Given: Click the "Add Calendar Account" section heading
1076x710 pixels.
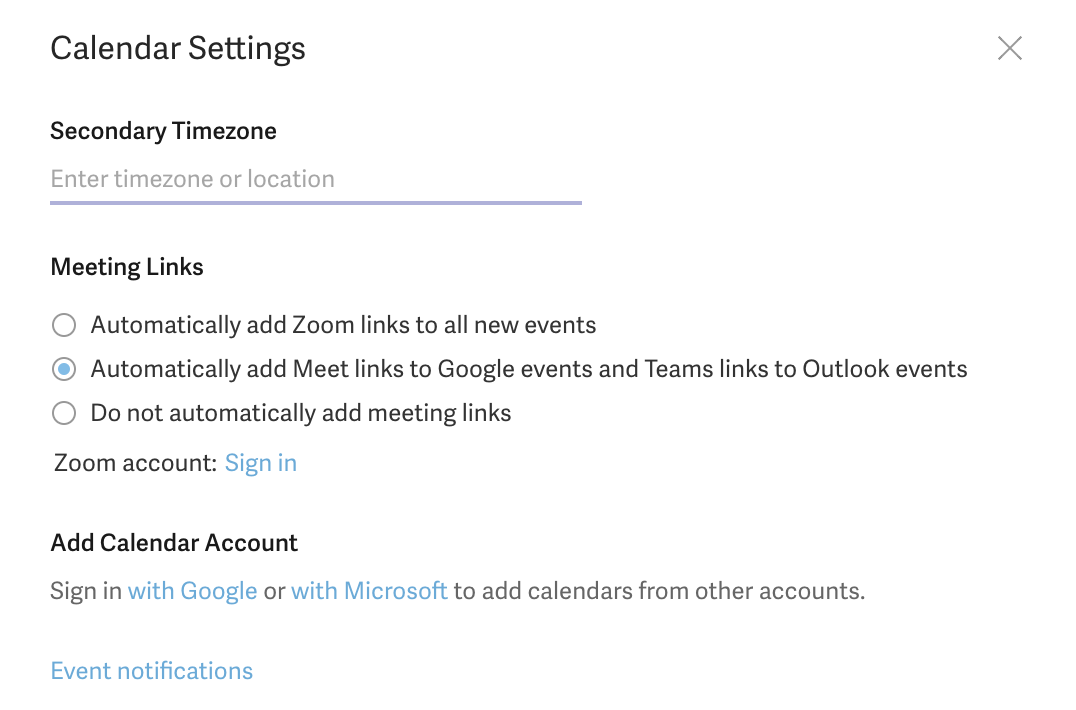Looking at the screenshot, I should (x=174, y=544).
